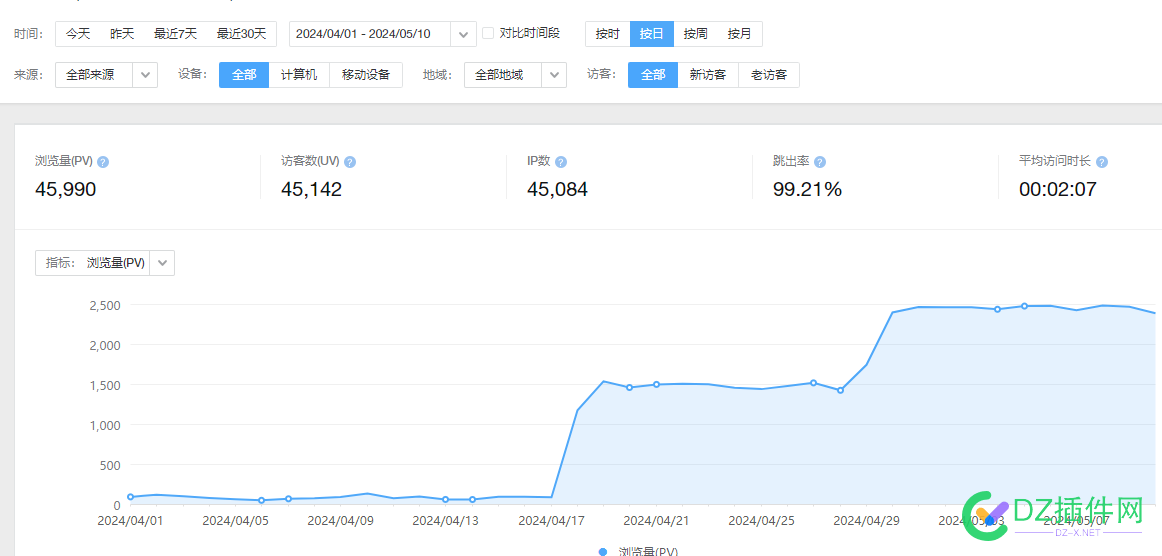Click the 跳出率 metric title

pyautogui.click(x=791, y=162)
